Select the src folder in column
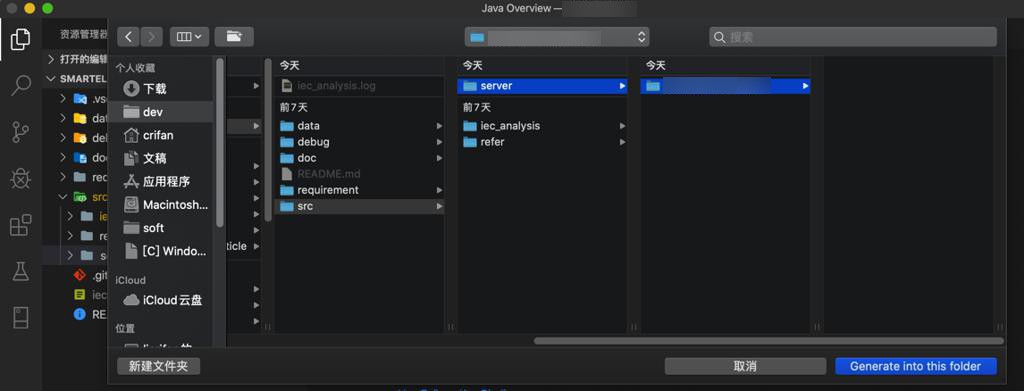The width and height of the screenshot is (1024, 391). 359,206
